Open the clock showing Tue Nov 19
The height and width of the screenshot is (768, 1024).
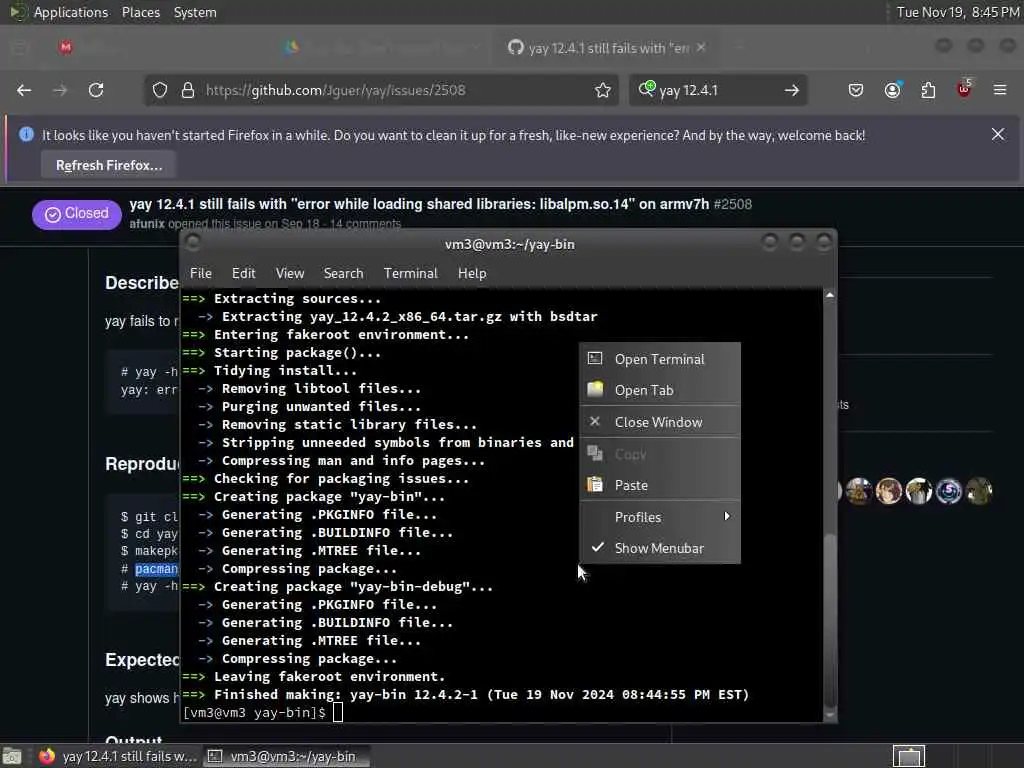[x=957, y=12]
